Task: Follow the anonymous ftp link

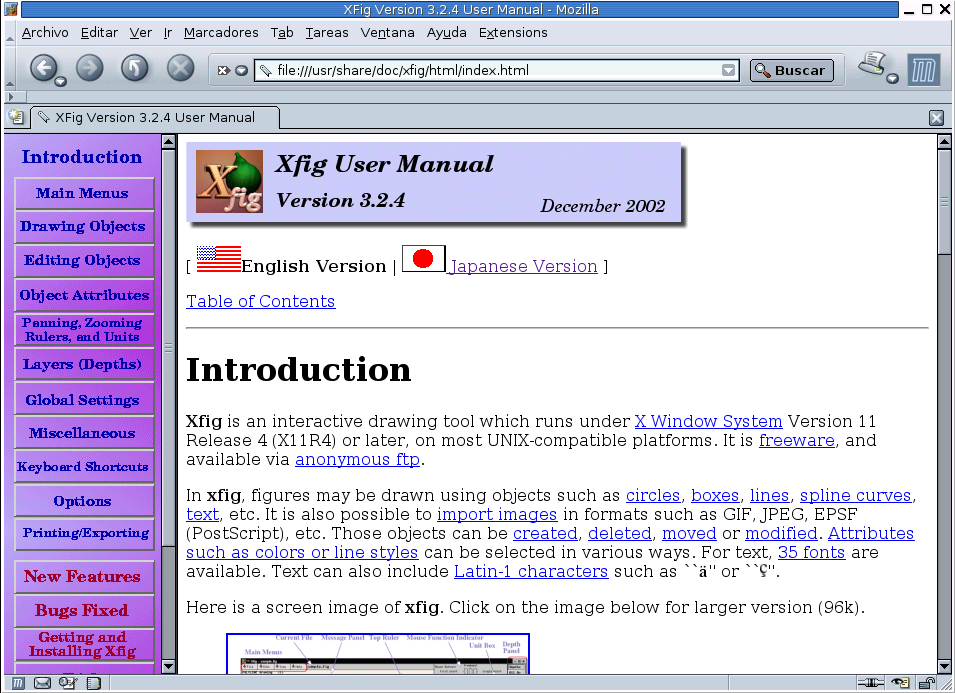Action: pos(358,459)
